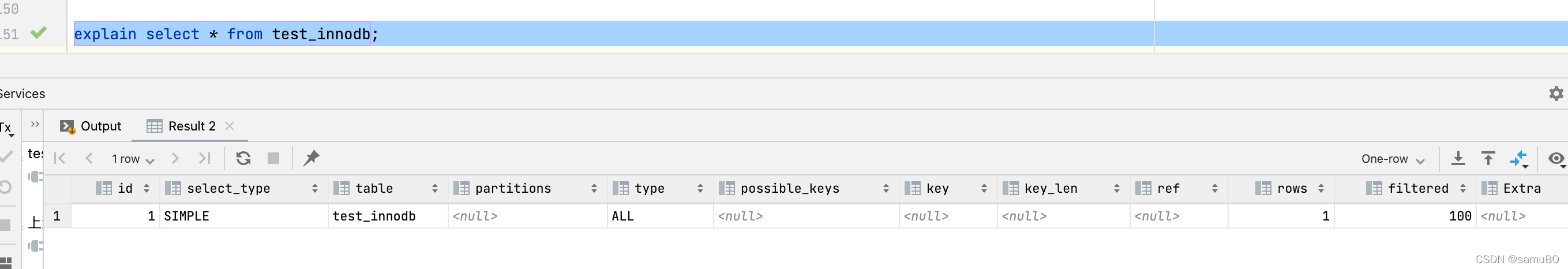Go to first page of results
Viewport: 1568px width, 269px height.
tap(59, 158)
